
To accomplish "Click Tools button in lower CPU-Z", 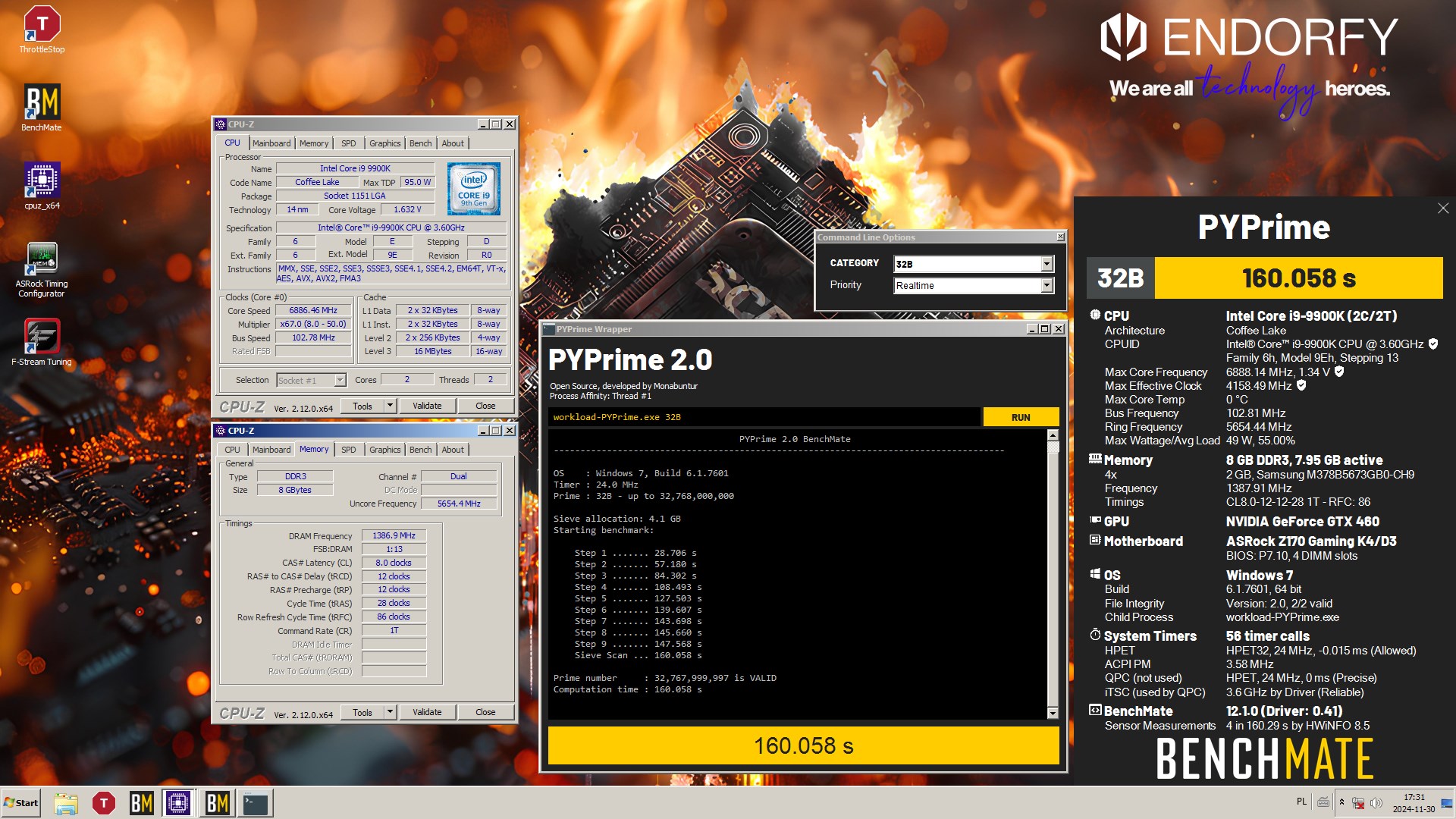I will (x=362, y=712).
